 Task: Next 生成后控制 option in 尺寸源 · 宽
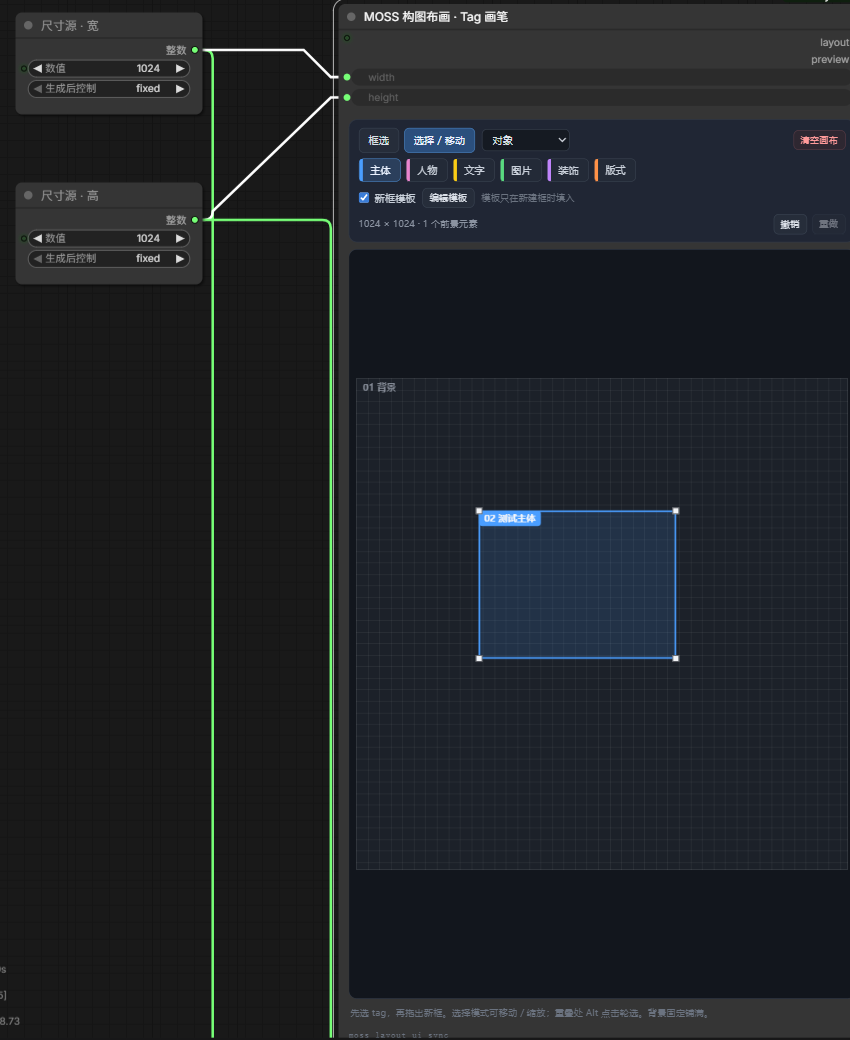[180, 88]
